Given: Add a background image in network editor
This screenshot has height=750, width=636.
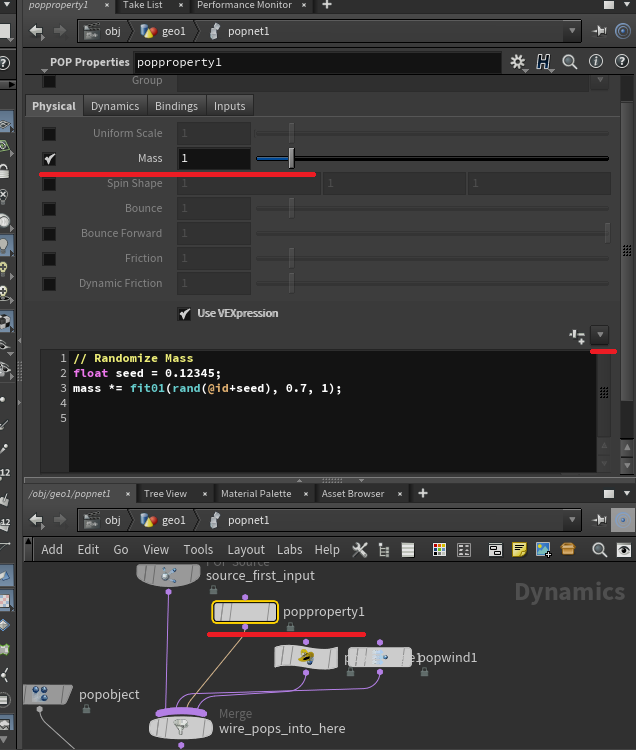Looking at the screenshot, I should pyautogui.click(x=544, y=550).
